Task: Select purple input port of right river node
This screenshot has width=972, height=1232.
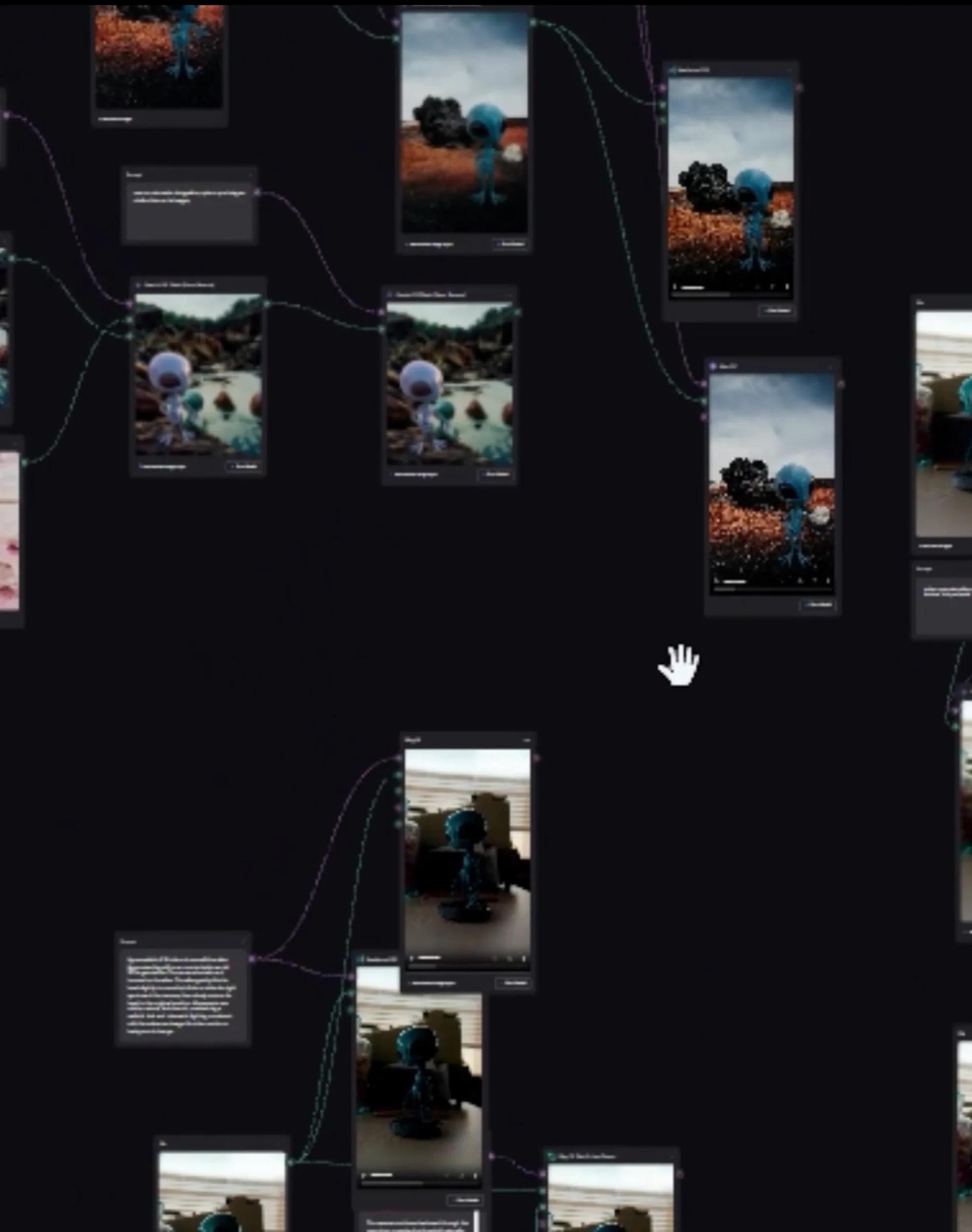Action: point(382,312)
